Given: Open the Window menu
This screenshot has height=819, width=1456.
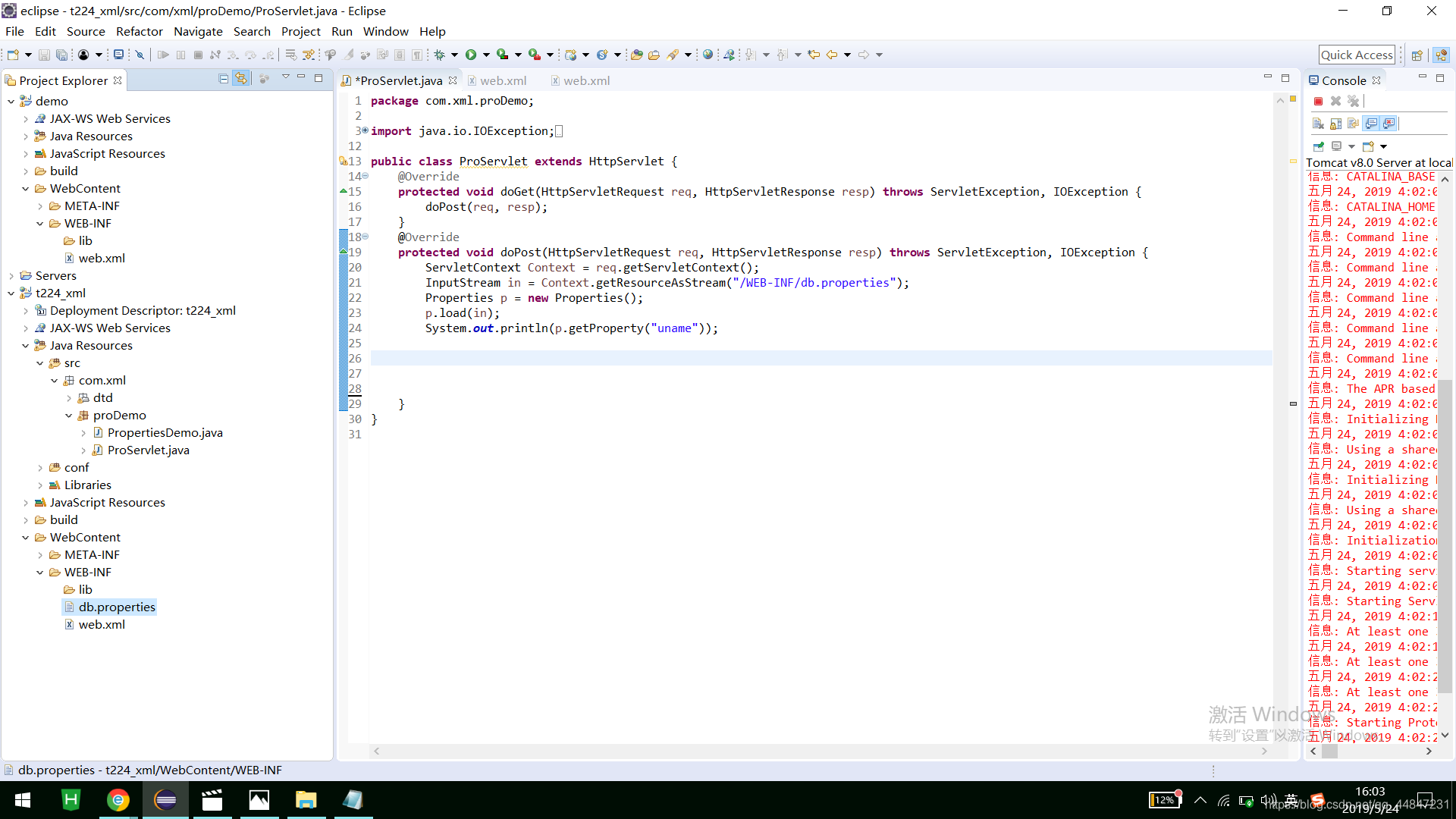Looking at the screenshot, I should [385, 31].
